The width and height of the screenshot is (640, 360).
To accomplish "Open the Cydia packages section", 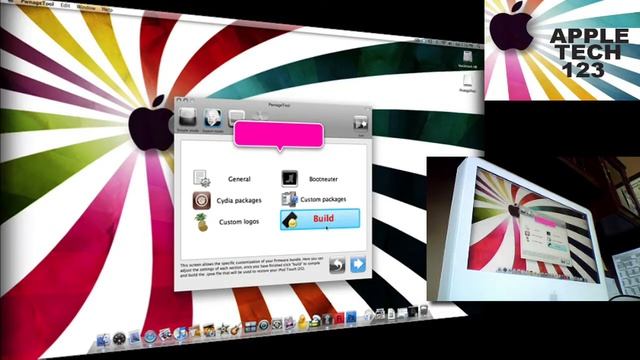I will pyautogui.click(x=228, y=200).
